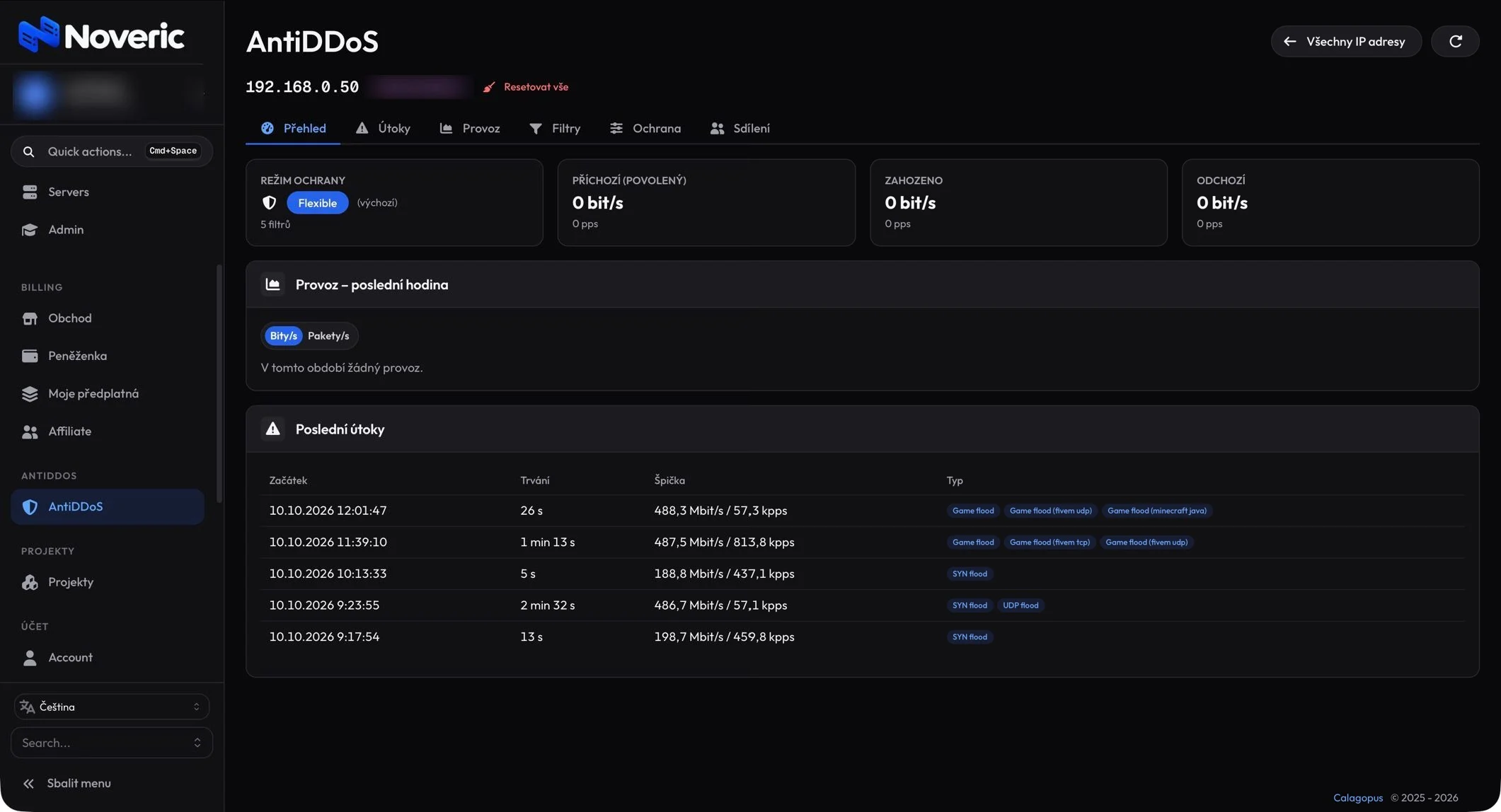This screenshot has height=812, width=1501.
Task: Select AntiDDoS sidebar item
Action: click(108, 506)
